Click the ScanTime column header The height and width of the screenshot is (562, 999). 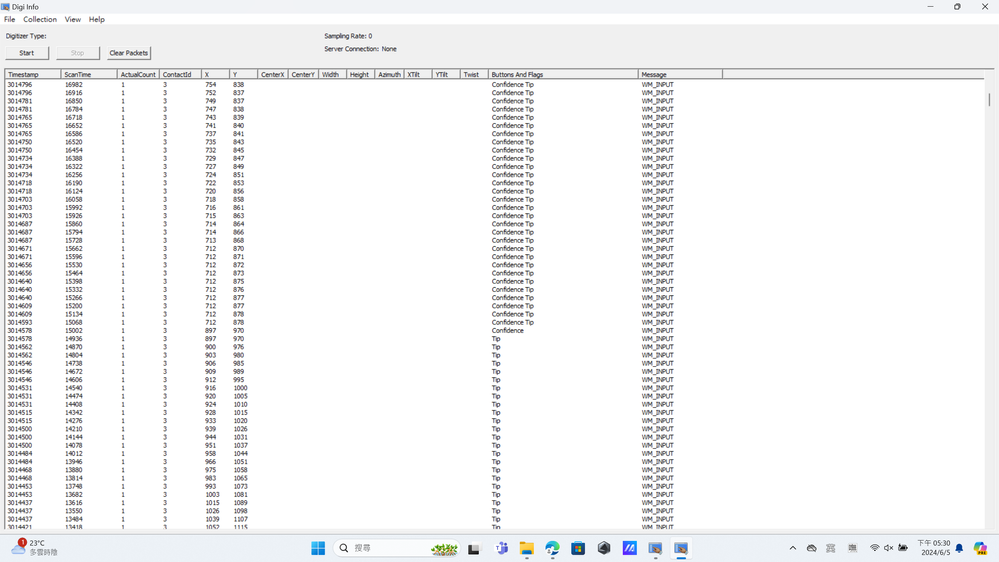(x=89, y=75)
